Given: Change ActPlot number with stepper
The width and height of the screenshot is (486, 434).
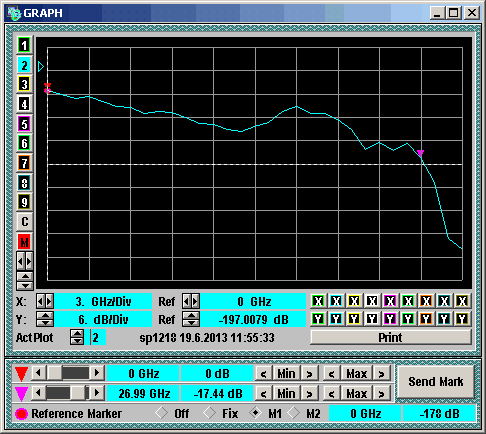Looking at the screenshot, I should click(77, 337).
